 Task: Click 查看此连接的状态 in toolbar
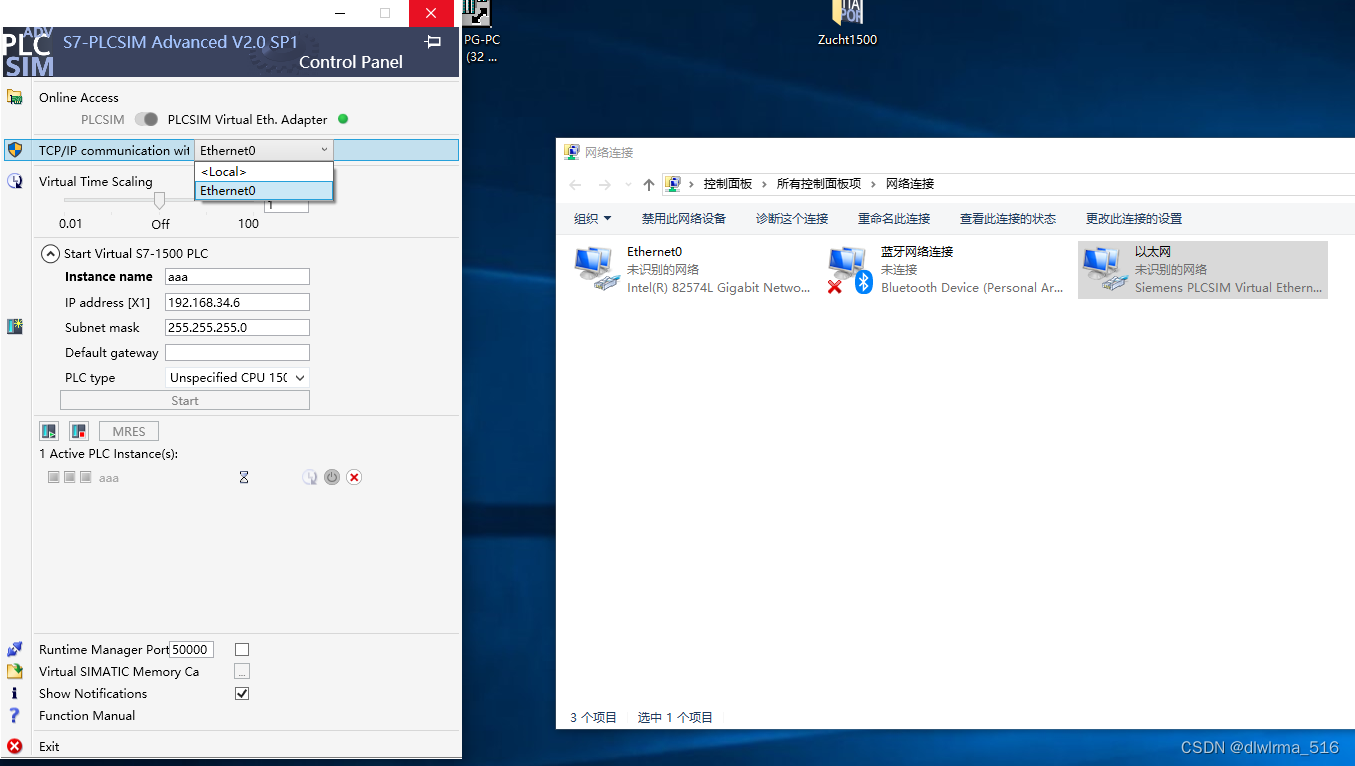point(1008,218)
